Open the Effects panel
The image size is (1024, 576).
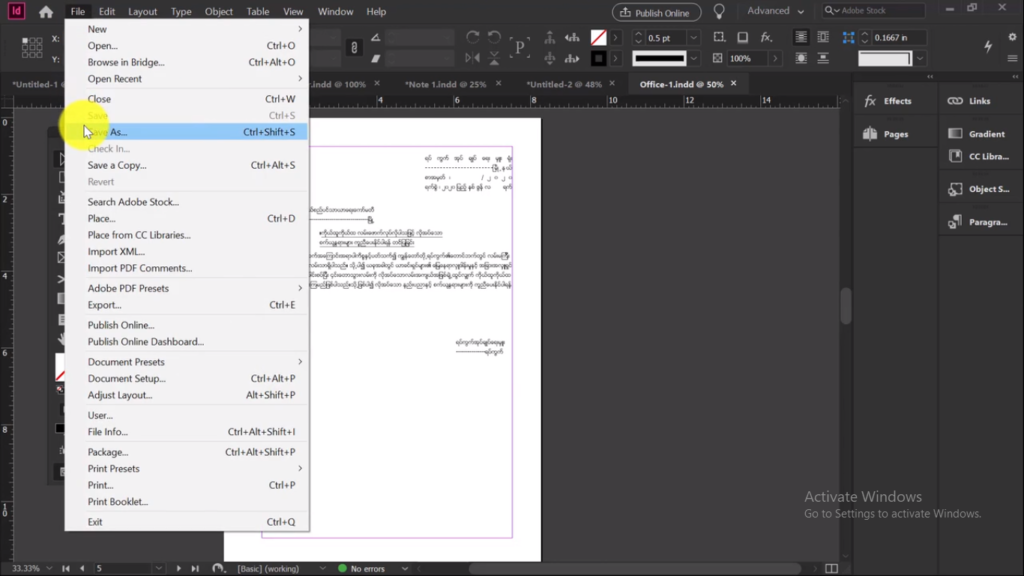tap(888, 101)
